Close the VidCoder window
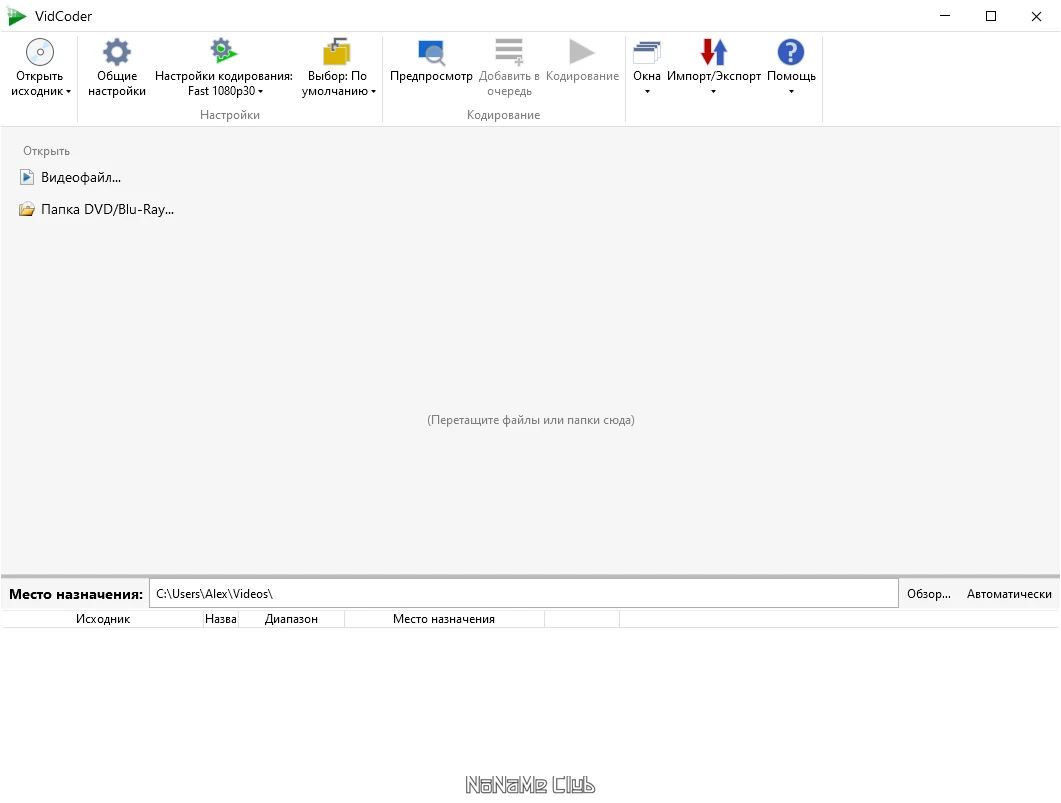Viewport: 1061px width, 803px height. coord(1036,16)
